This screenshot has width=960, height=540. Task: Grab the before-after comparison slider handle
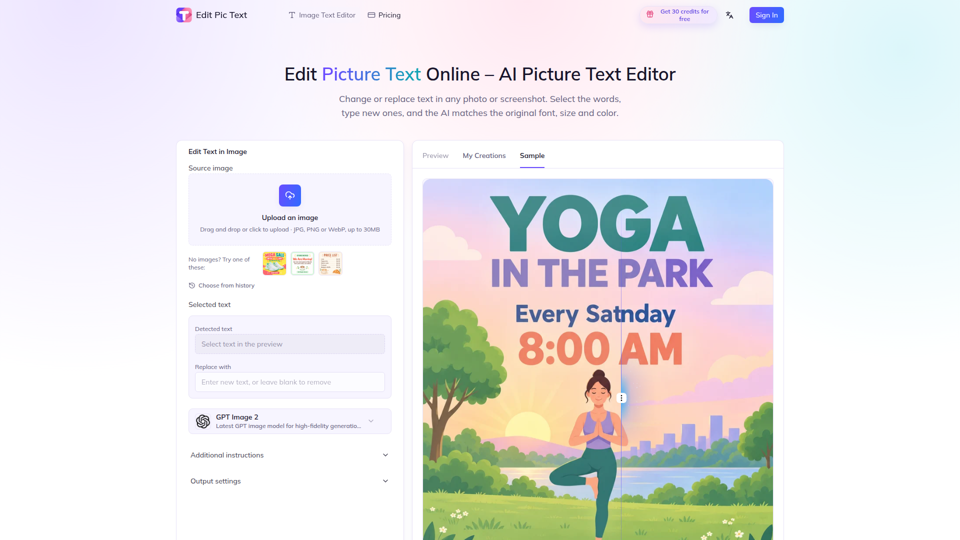[621, 398]
